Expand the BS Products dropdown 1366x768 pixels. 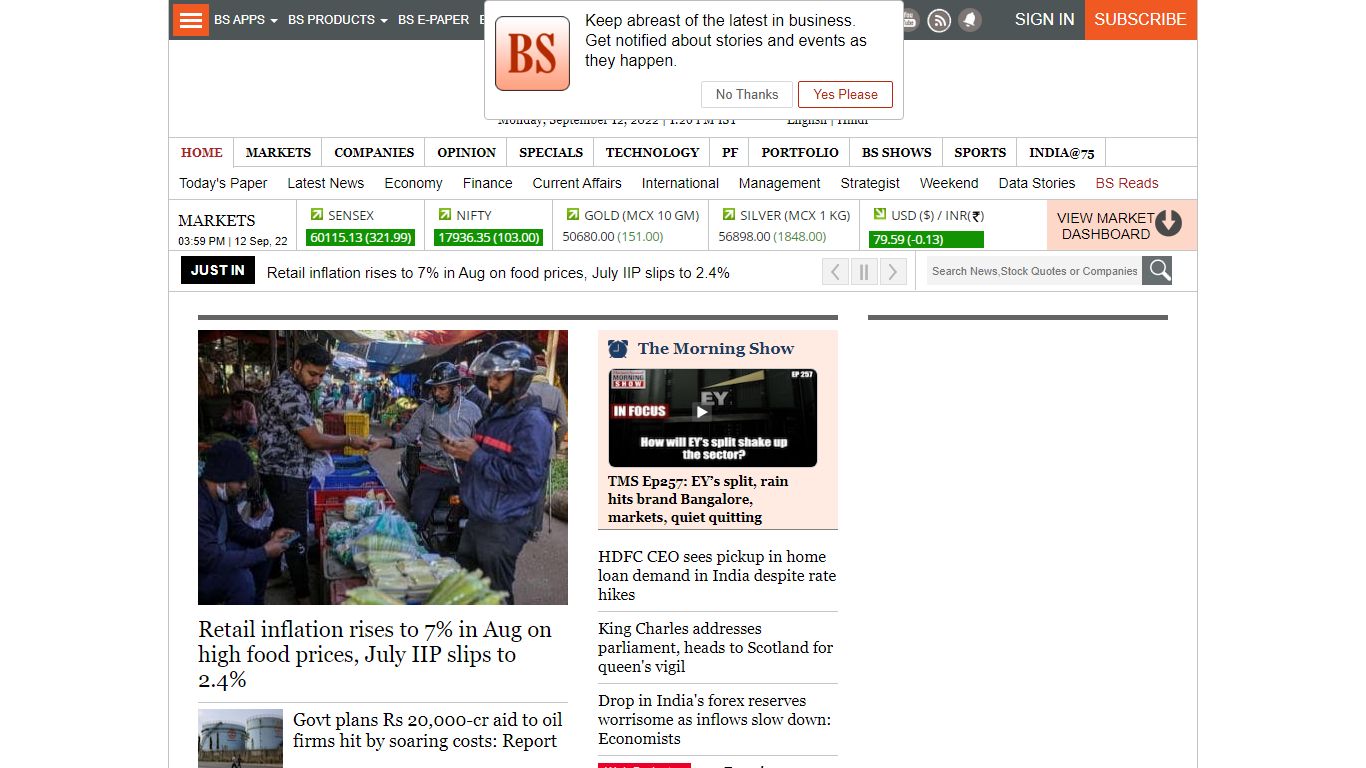[338, 20]
